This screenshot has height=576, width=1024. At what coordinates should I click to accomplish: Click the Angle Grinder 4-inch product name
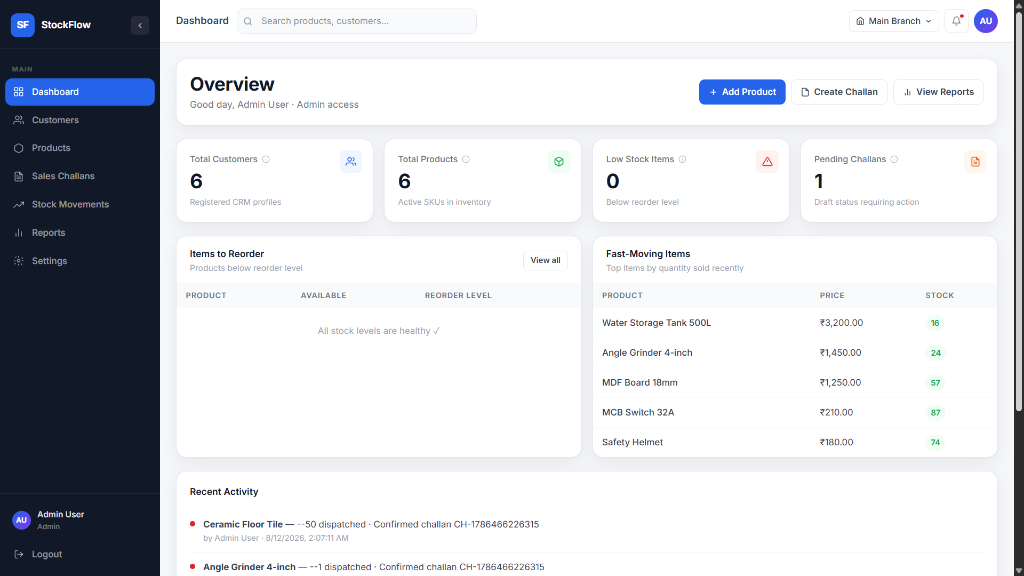pyautogui.click(x=647, y=353)
